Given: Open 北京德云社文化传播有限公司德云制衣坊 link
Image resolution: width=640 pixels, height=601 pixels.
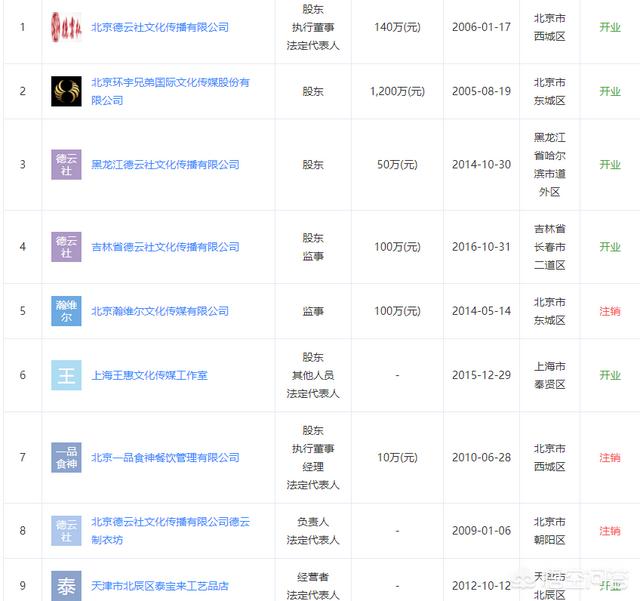Looking at the screenshot, I should [170, 531].
